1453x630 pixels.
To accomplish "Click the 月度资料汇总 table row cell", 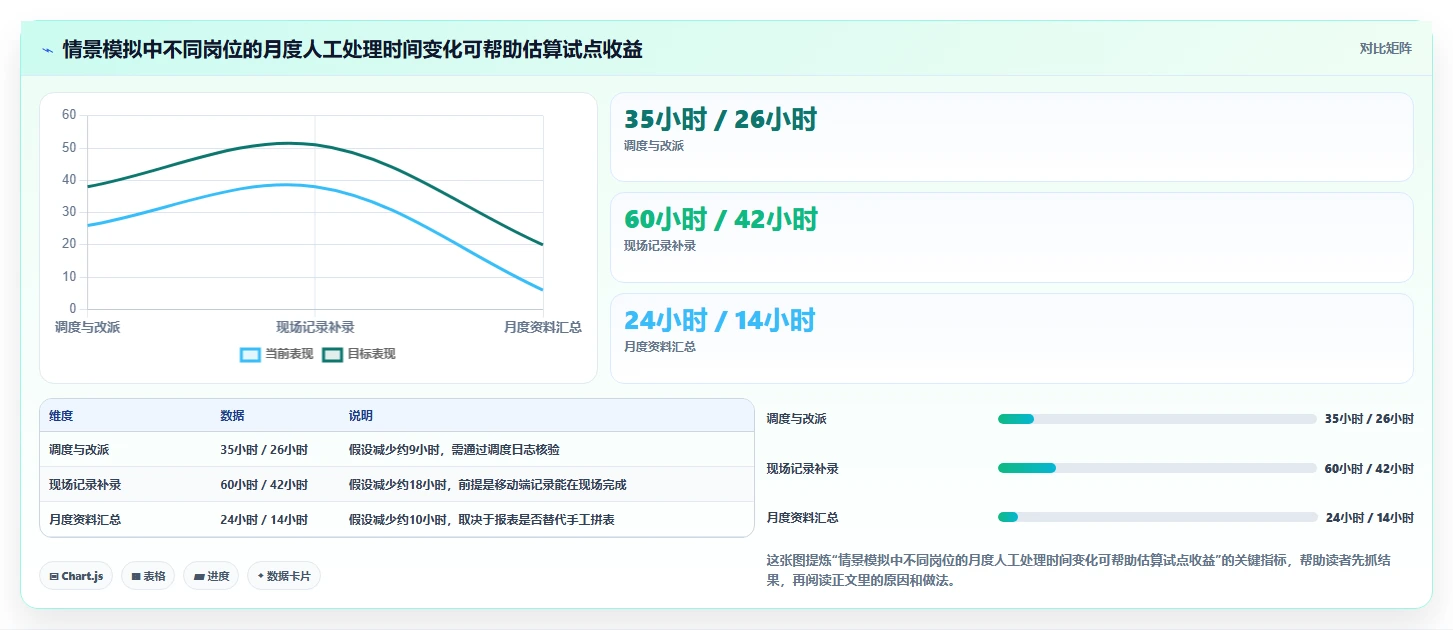I will (x=85, y=520).
